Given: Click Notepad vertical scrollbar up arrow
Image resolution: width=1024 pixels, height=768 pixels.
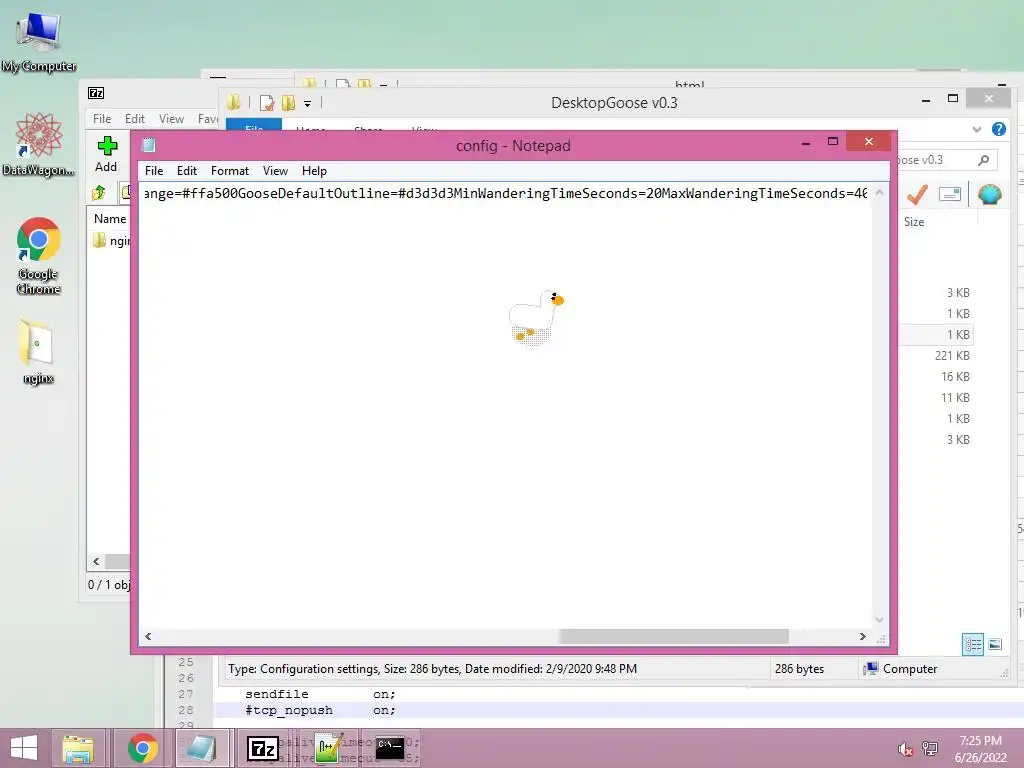Looking at the screenshot, I should (879, 193).
